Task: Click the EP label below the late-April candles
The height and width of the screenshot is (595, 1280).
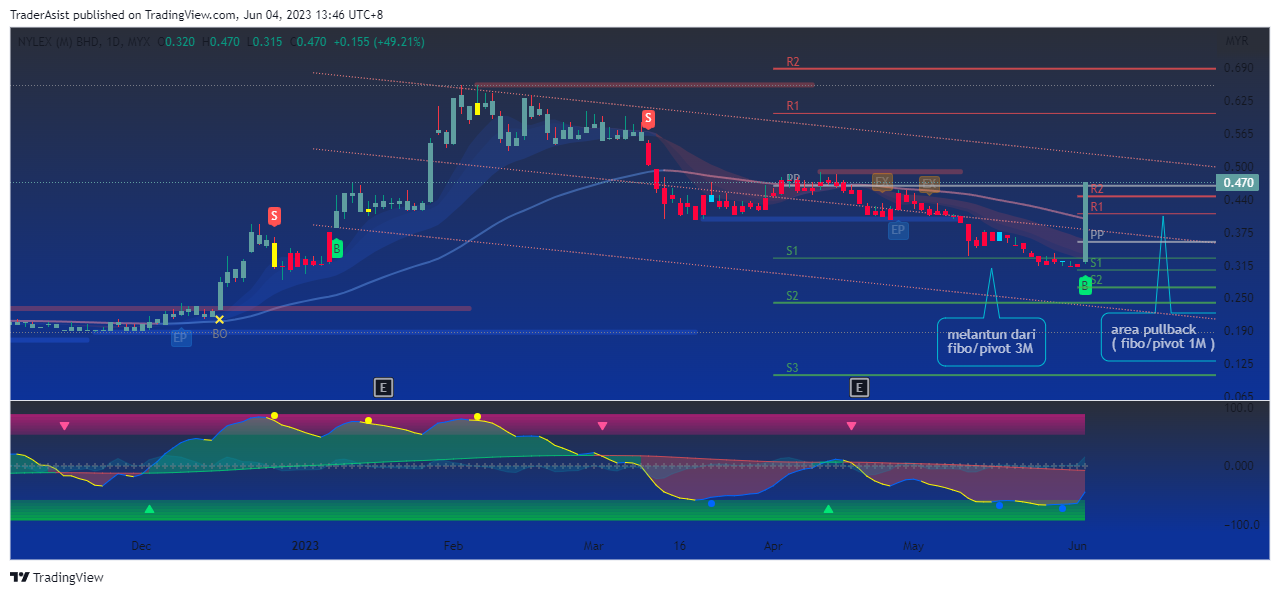Action: coord(898,230)
